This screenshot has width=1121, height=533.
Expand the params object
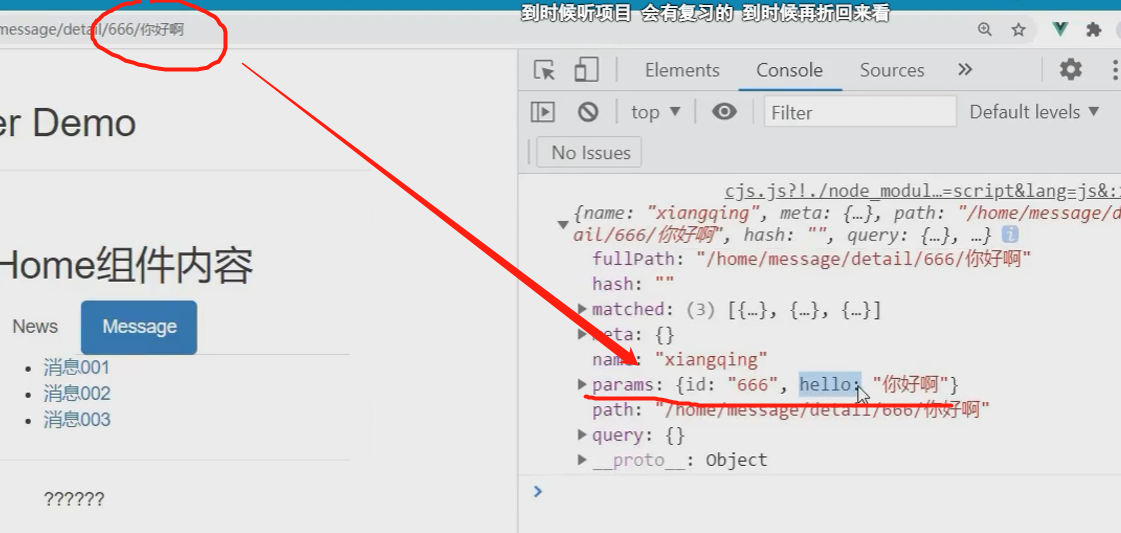point(583,384)
